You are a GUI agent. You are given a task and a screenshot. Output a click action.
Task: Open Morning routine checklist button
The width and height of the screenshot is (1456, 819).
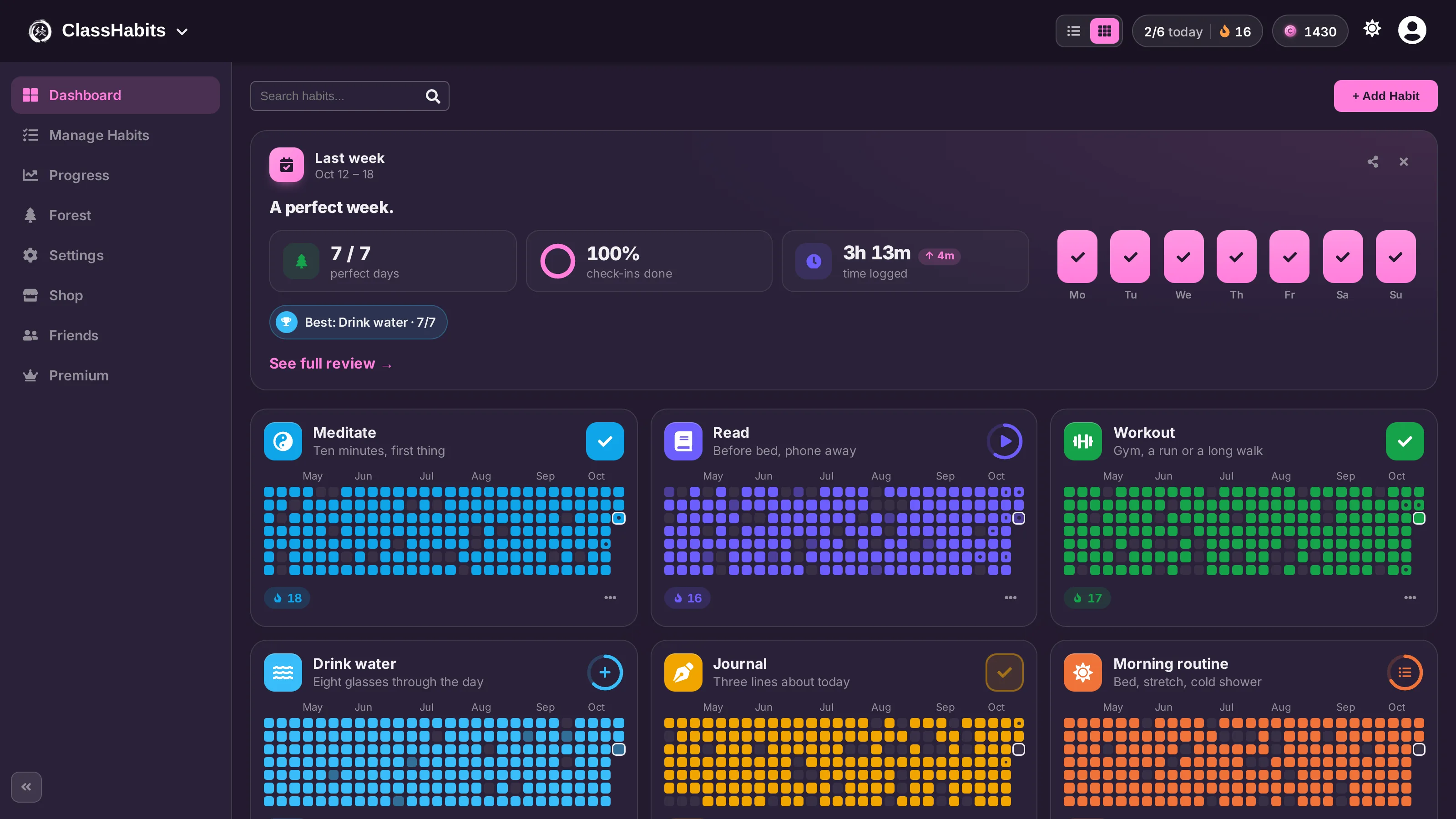click(1405, 672)
